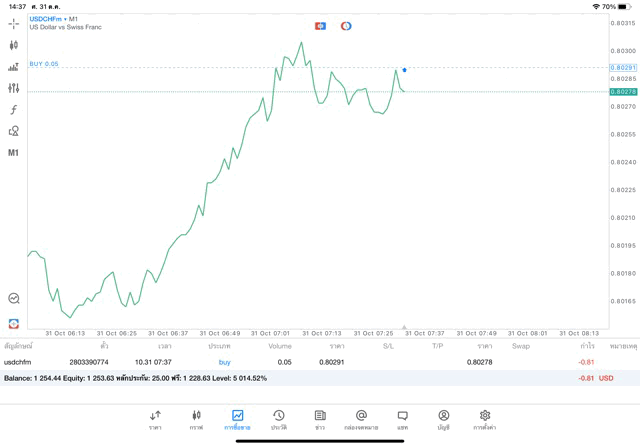Open the Chat (แชท) tab
The width and height of the screenshot is (640, 447).
pos(402,420)
